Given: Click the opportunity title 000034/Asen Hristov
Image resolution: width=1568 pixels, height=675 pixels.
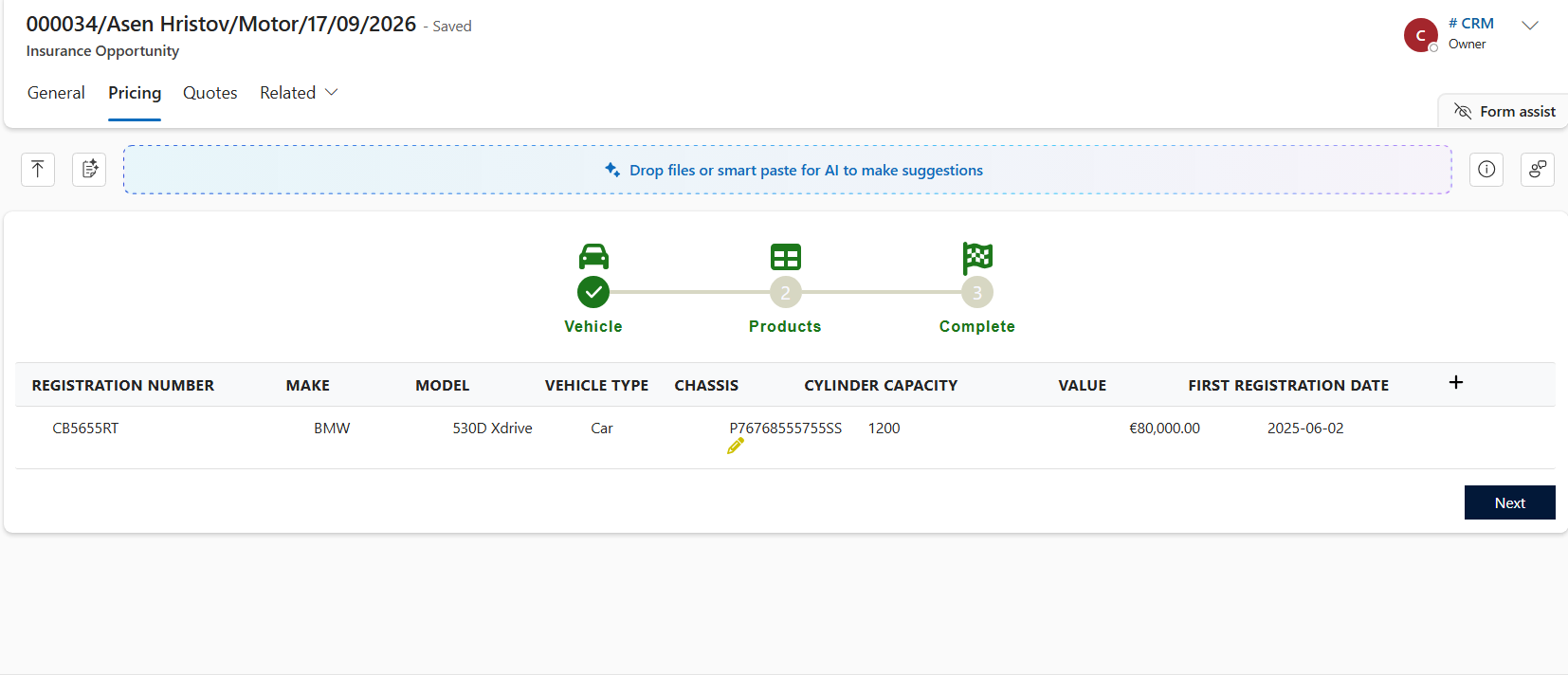Looking at the screenshot, I should pyautogui.click(x=221, y=25).
